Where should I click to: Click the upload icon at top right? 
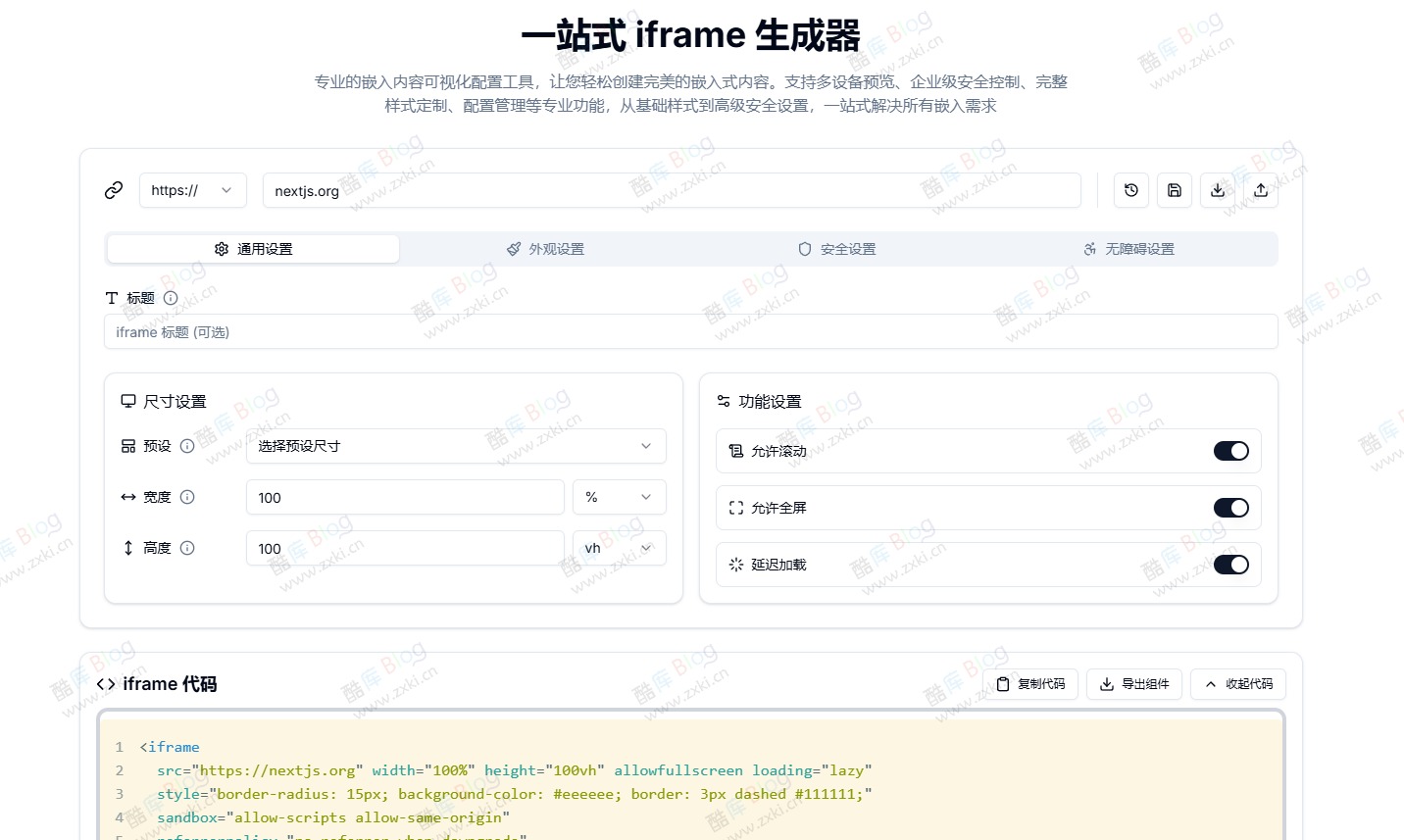[1260, 190]
